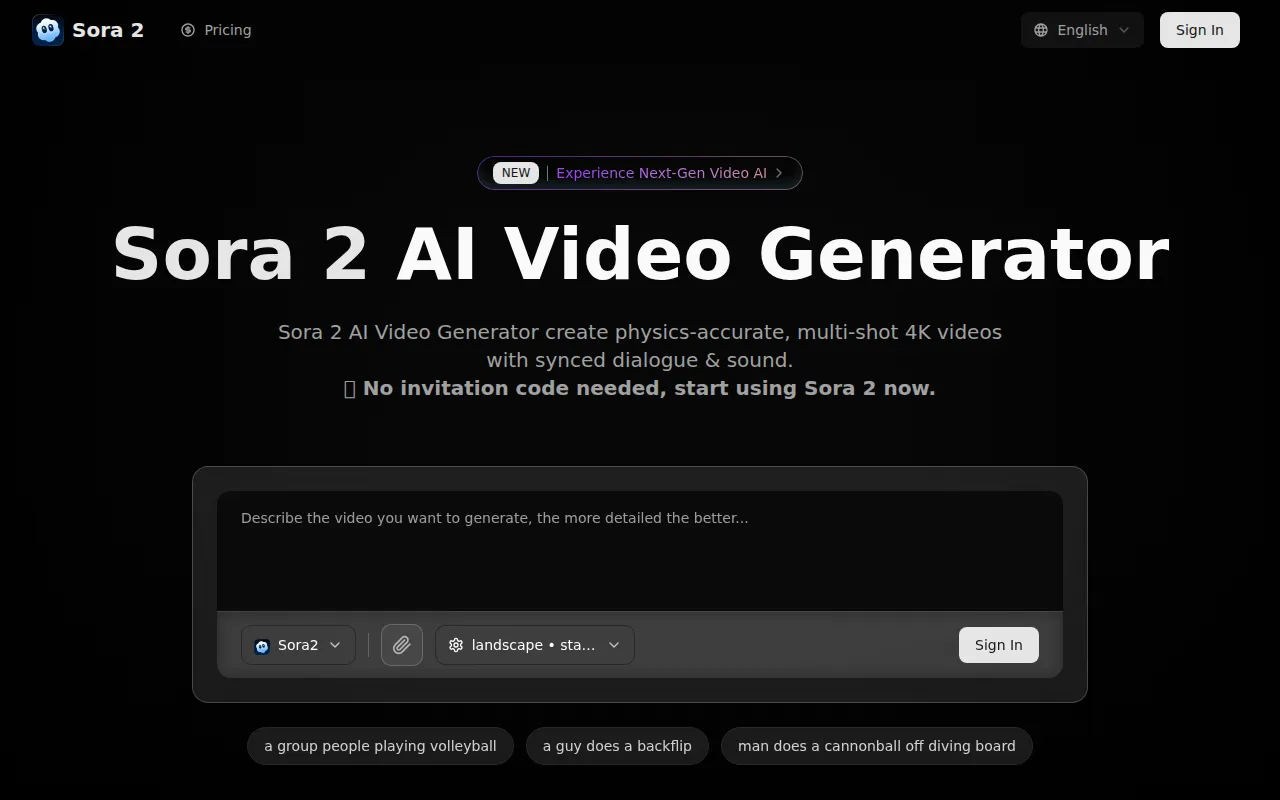Viewport: 1280px width, 800px height.
Task: Click the Pricing tag icon
Action: pyautogui.click(x=187, y=30)
